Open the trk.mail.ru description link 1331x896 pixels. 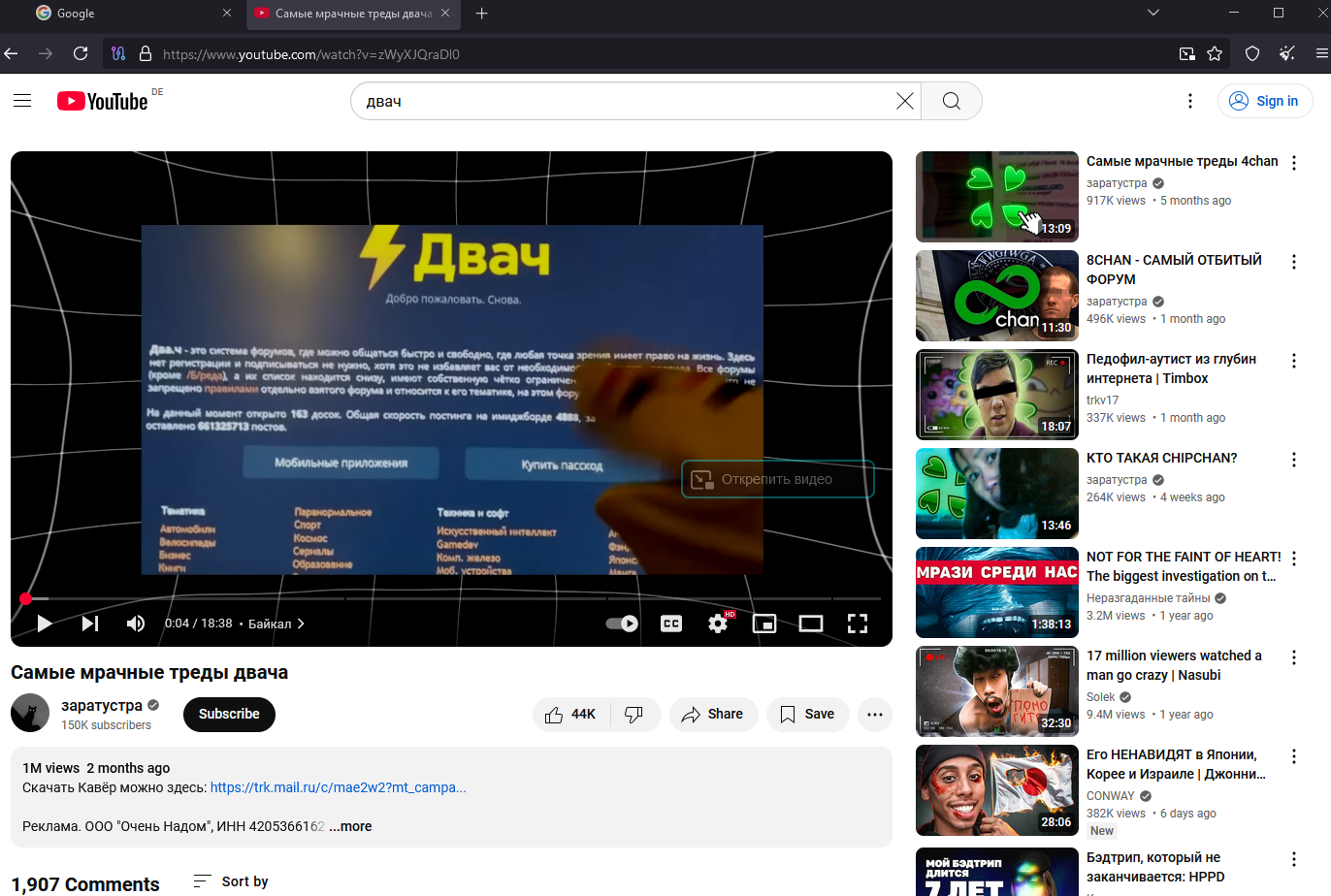tap(338, 787)
